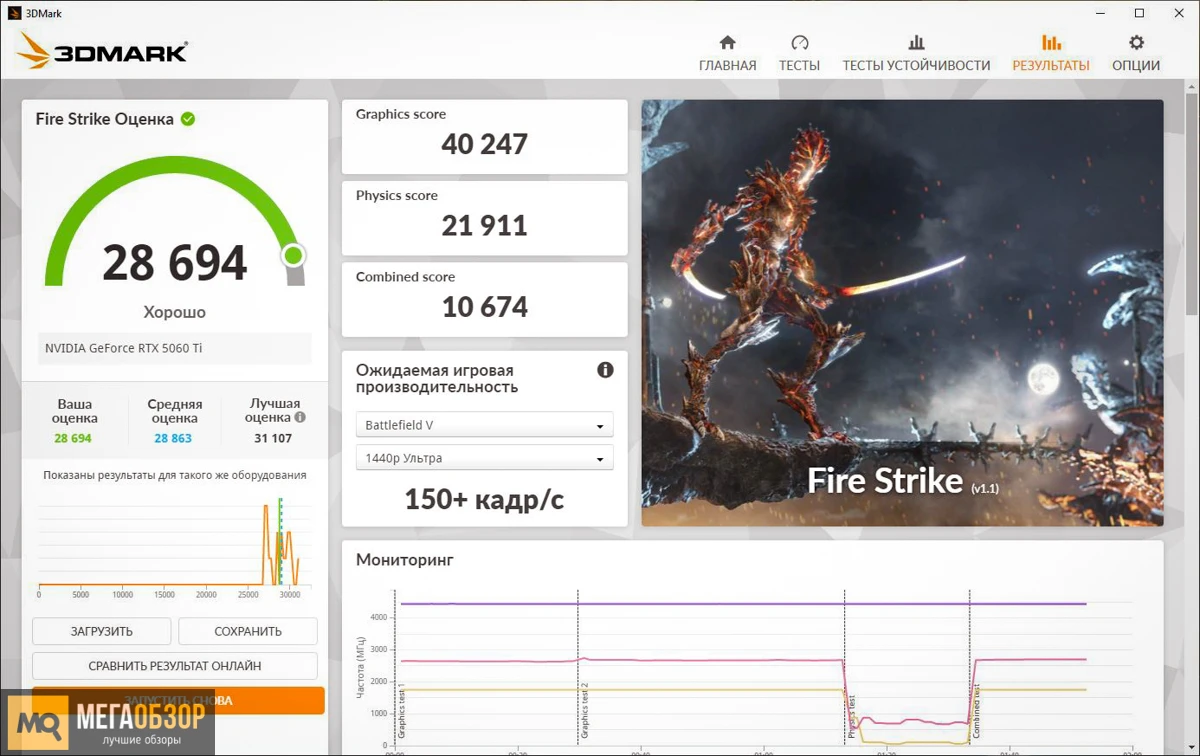Screen dimensions: 1200x756
Task: Click the 3DMark title bar app icon
Action: 15,13
